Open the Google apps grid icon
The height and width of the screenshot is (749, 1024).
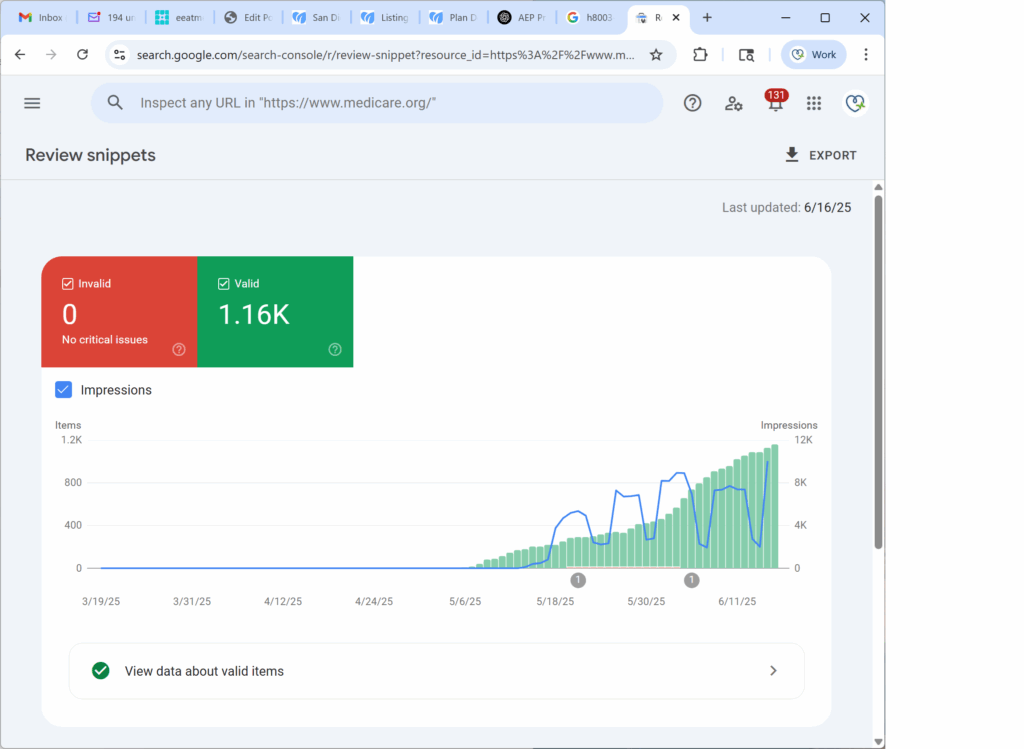click(x=814, y=103)
